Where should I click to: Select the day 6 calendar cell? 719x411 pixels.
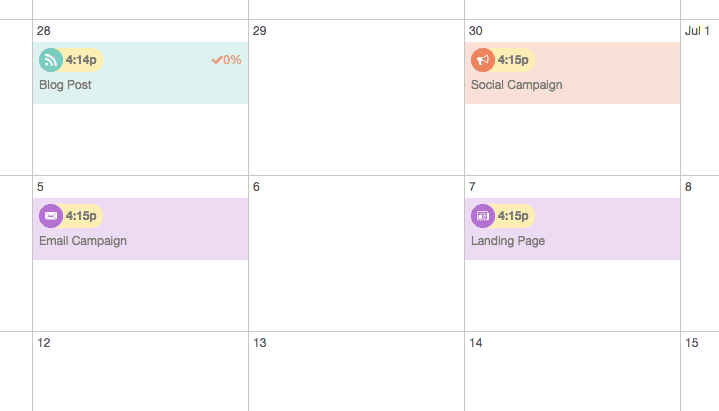pyautogui.click(x=356, y=253)
